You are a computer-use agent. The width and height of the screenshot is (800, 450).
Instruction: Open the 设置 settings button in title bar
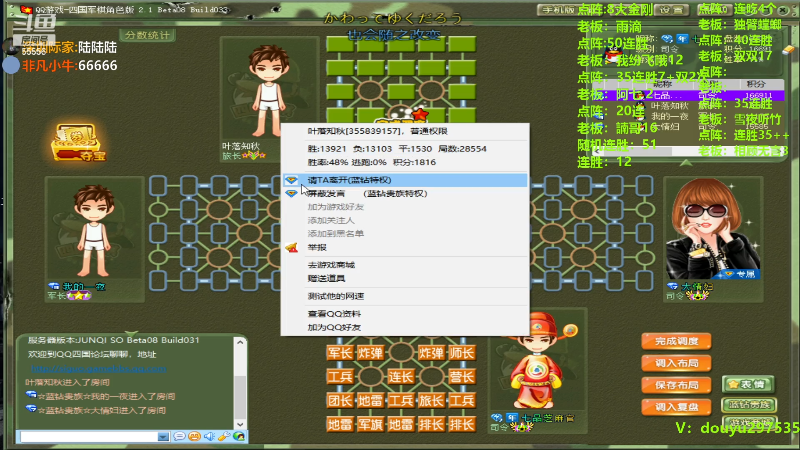click(671, 10)
